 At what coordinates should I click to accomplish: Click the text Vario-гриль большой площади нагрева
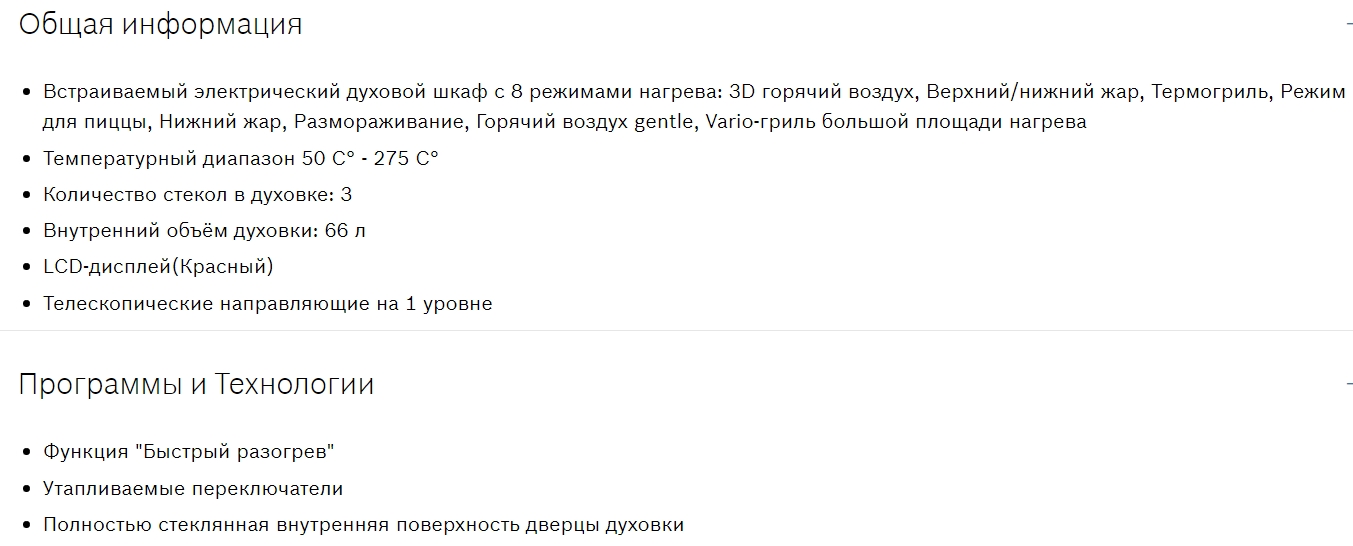[896, 122]
